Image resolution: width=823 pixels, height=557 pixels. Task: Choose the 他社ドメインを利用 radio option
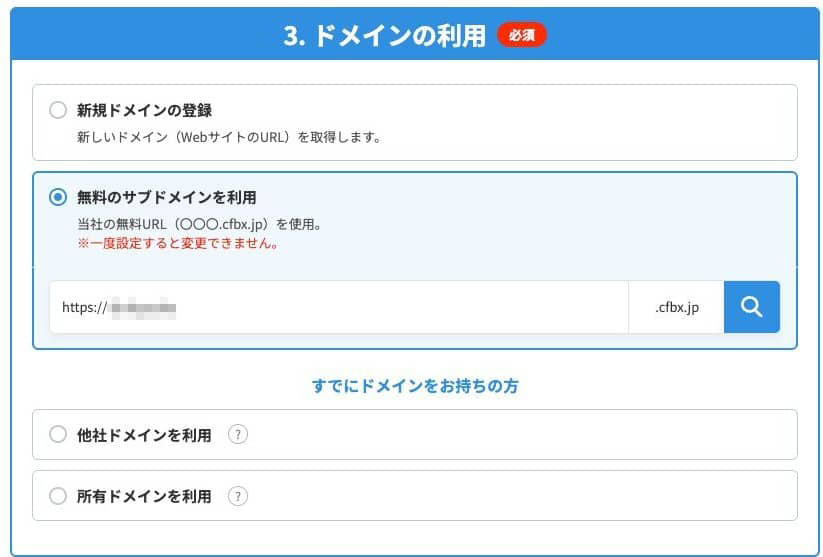coord(58,434)
